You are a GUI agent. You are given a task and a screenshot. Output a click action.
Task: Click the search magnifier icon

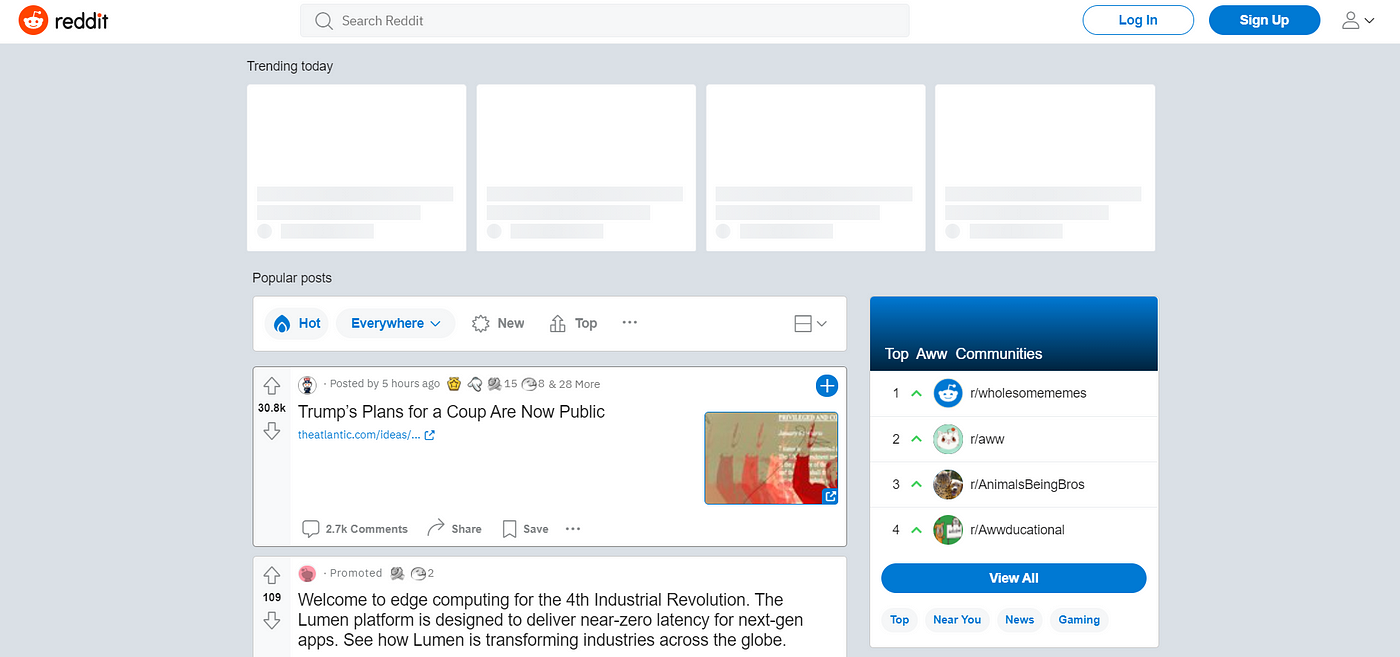323,20
